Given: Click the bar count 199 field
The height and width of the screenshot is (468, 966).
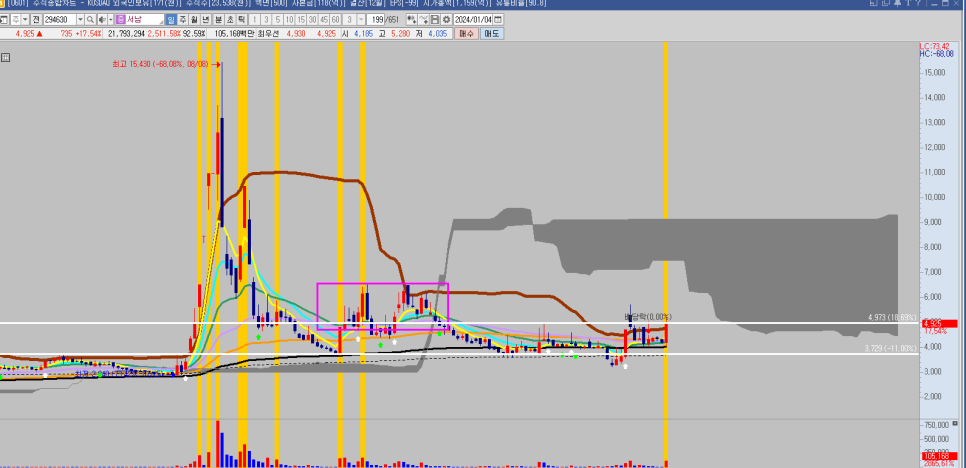Looking at the screenshot, I should (x=375, y=20).
